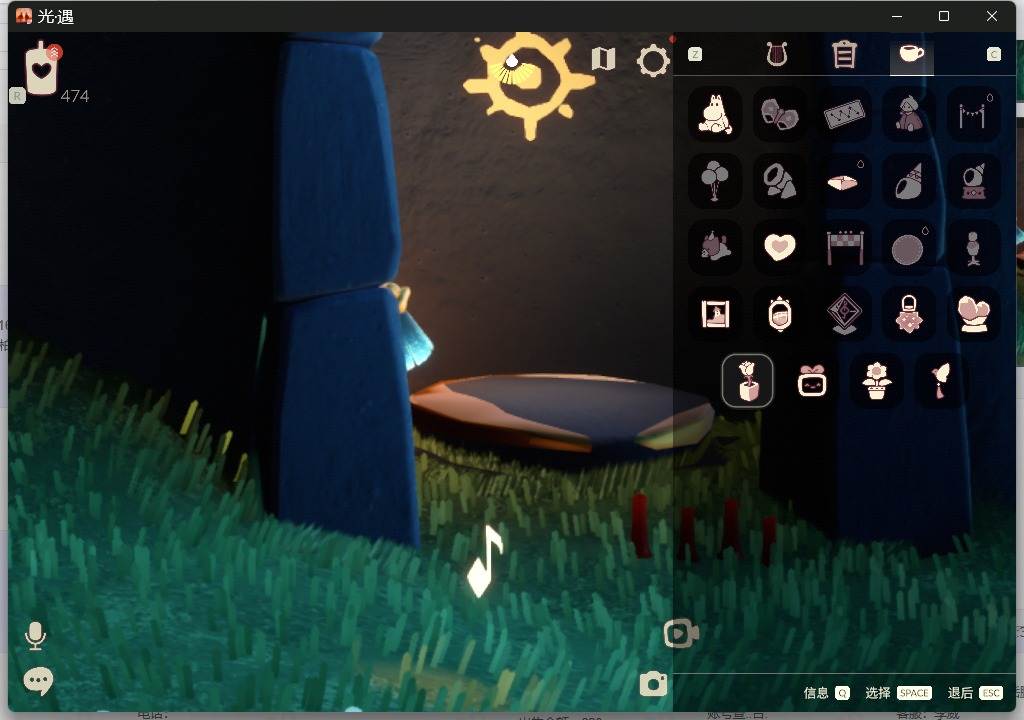Pick the checkered banner gate prop
1024x720 pixels.
point(844,248)
